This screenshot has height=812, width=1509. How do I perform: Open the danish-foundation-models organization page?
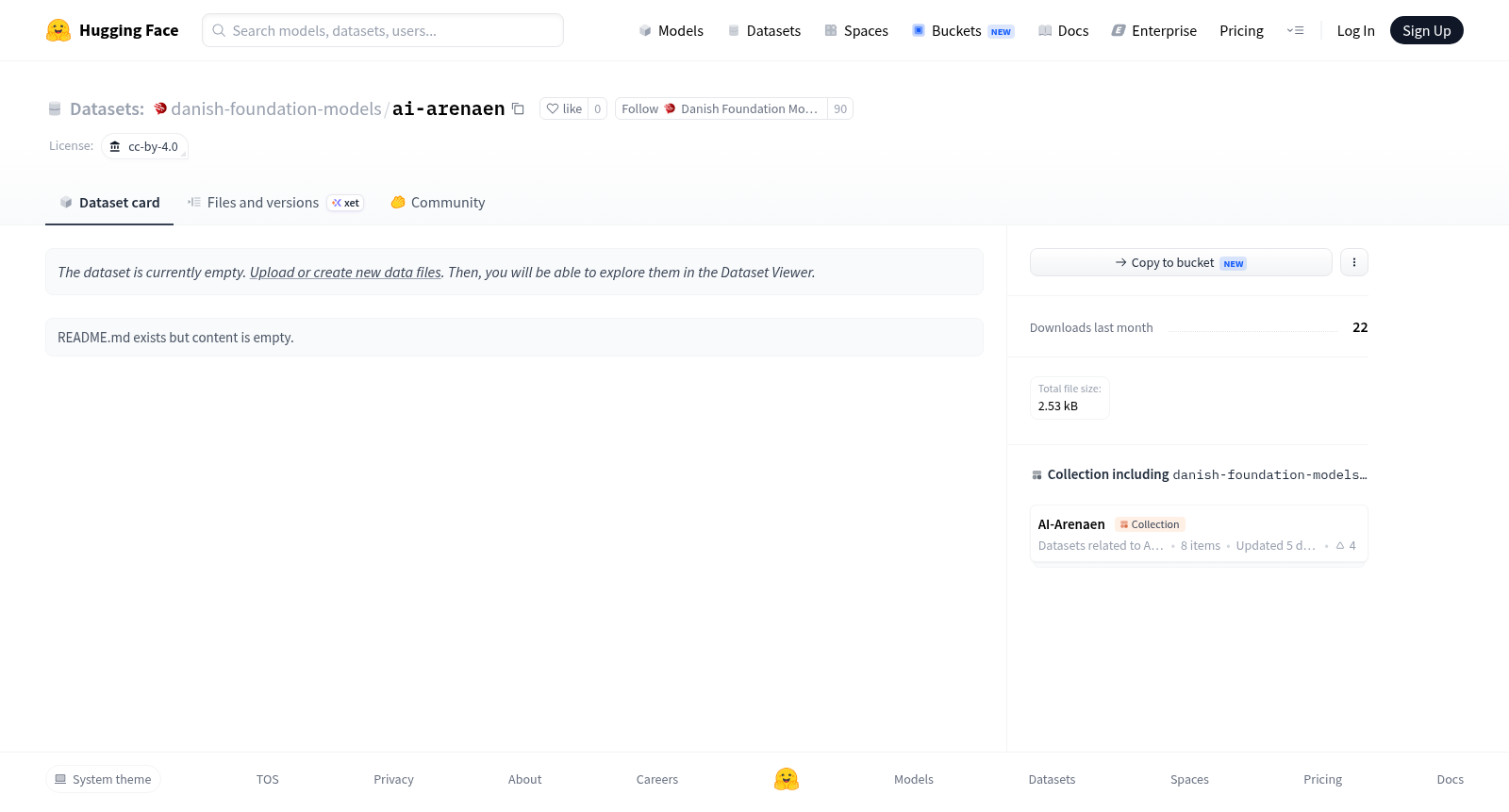[276, 108]
